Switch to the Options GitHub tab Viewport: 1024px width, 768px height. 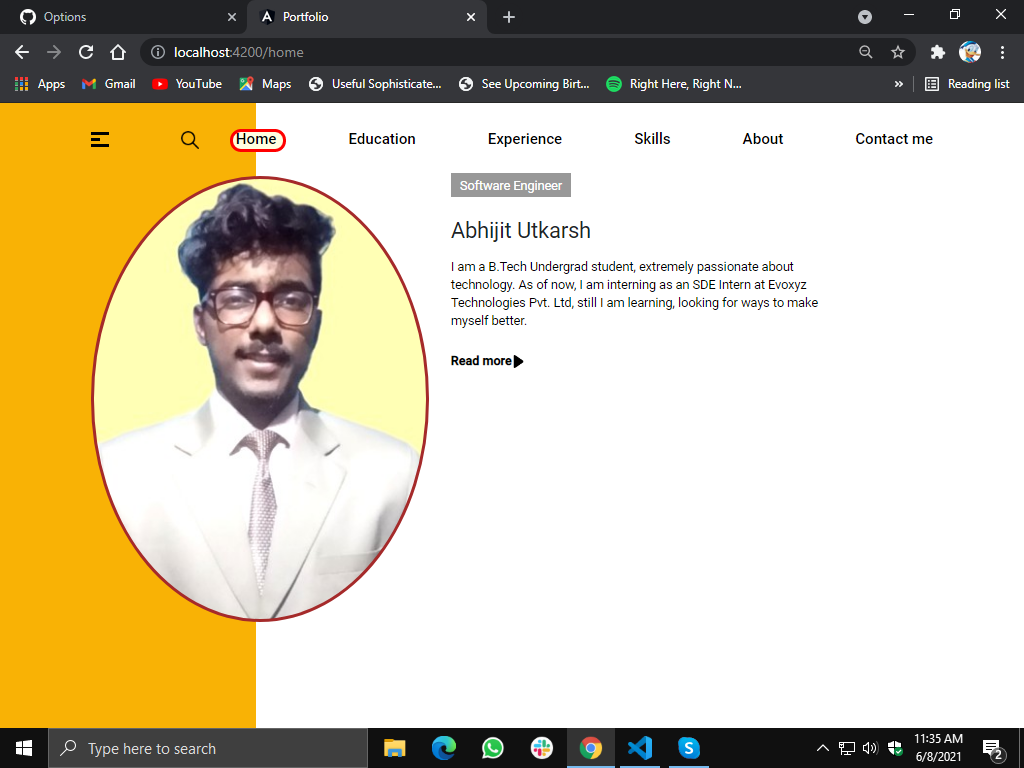point(123,17)
